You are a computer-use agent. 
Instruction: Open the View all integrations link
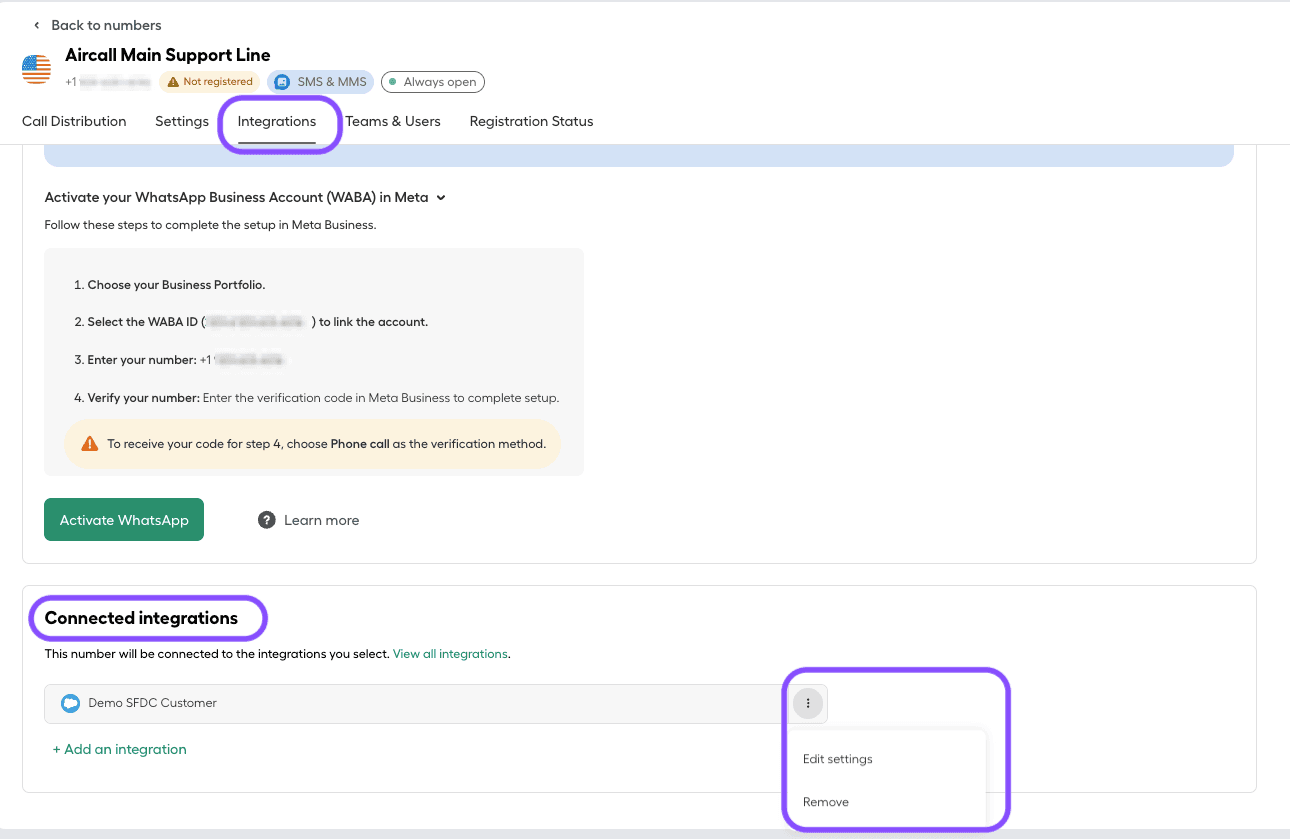coord(450,653)
